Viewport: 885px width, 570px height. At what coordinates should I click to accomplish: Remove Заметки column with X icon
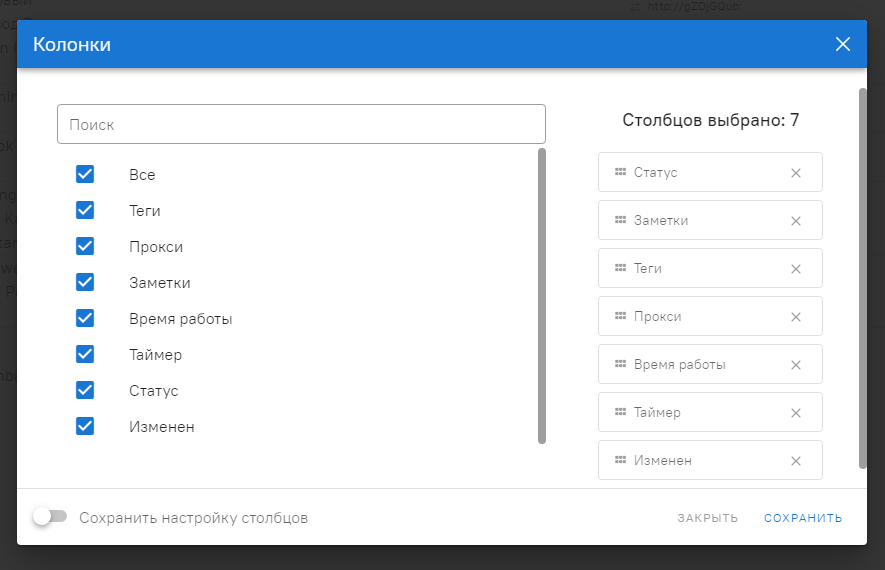click(x=796, y=221)
